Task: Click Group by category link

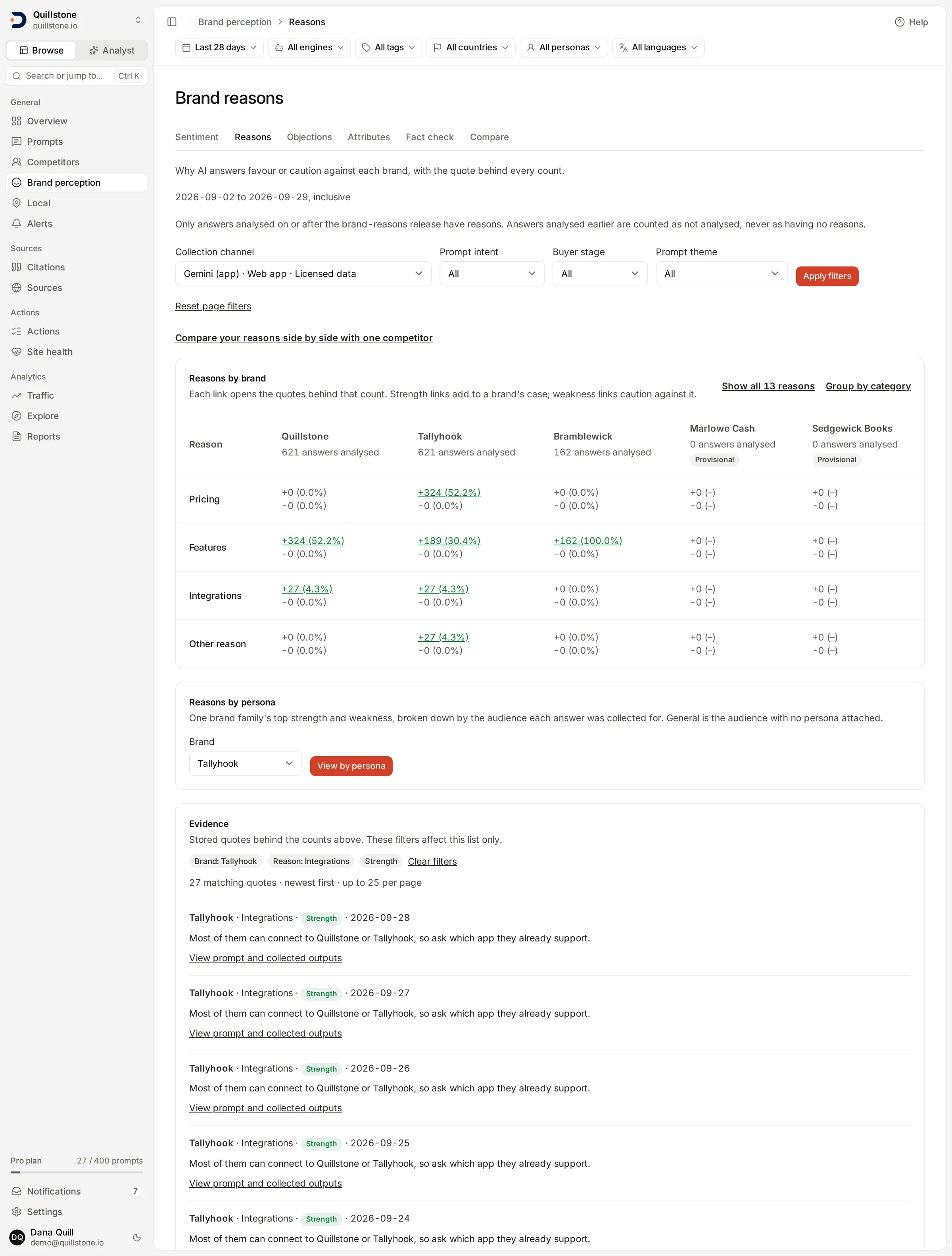Action: click(x=868, y=386)
